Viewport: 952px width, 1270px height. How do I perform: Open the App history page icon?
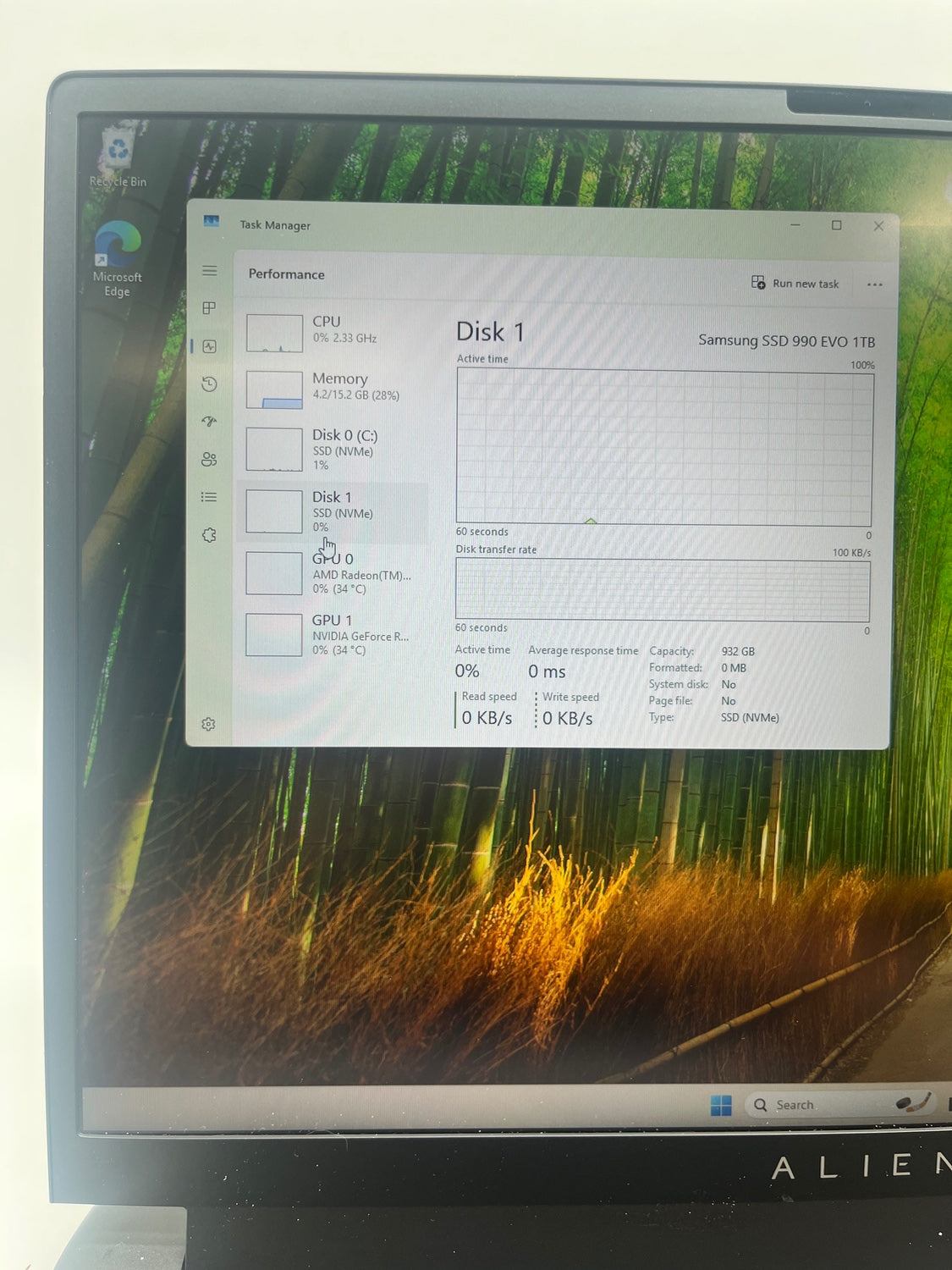coord(210,384)
